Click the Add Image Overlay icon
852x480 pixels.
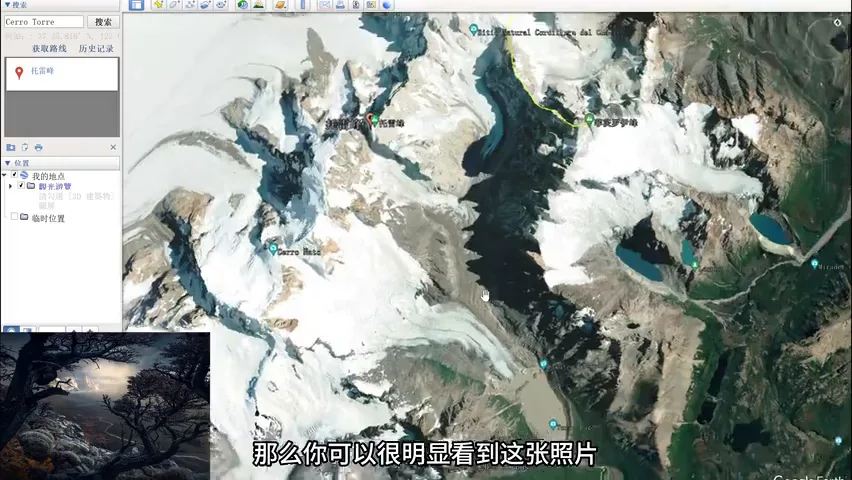click(205, 5)
